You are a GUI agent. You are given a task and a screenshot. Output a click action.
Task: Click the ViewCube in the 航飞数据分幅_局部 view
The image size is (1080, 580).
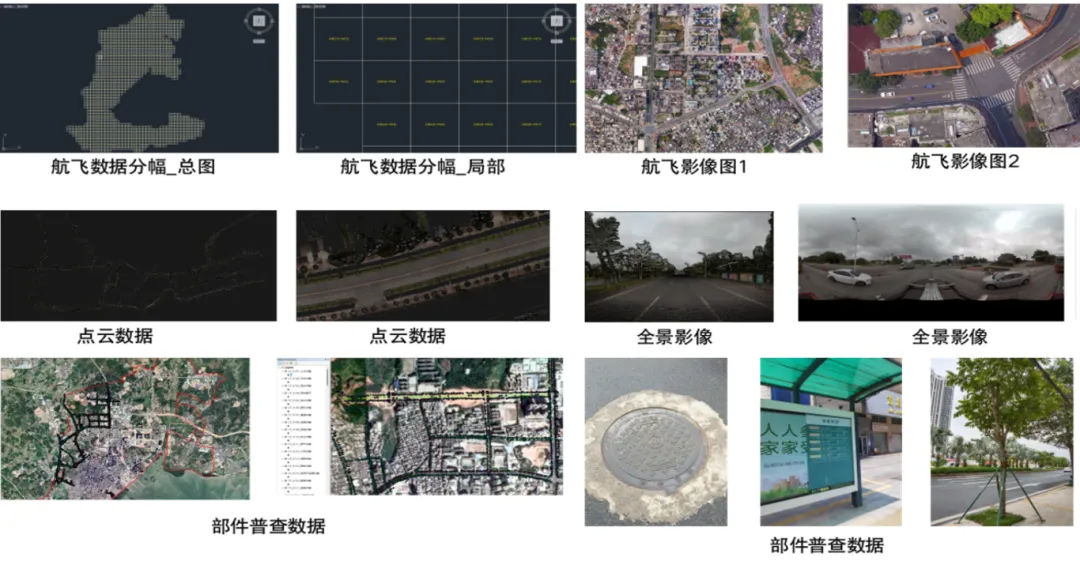click(555, 21)
